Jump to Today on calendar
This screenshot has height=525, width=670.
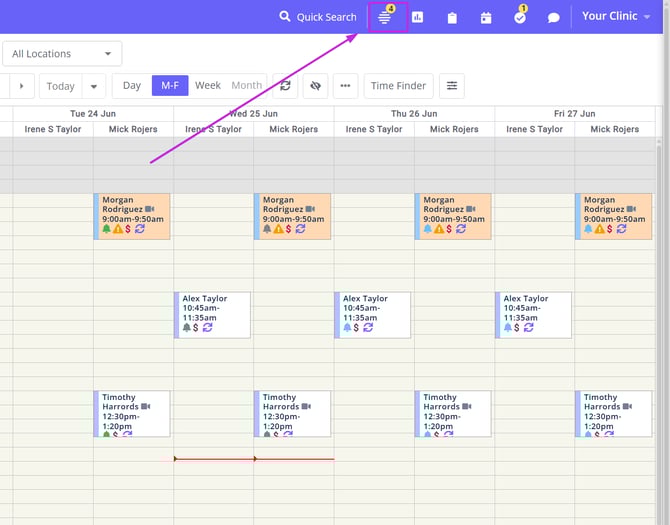[x=60, y=86]
